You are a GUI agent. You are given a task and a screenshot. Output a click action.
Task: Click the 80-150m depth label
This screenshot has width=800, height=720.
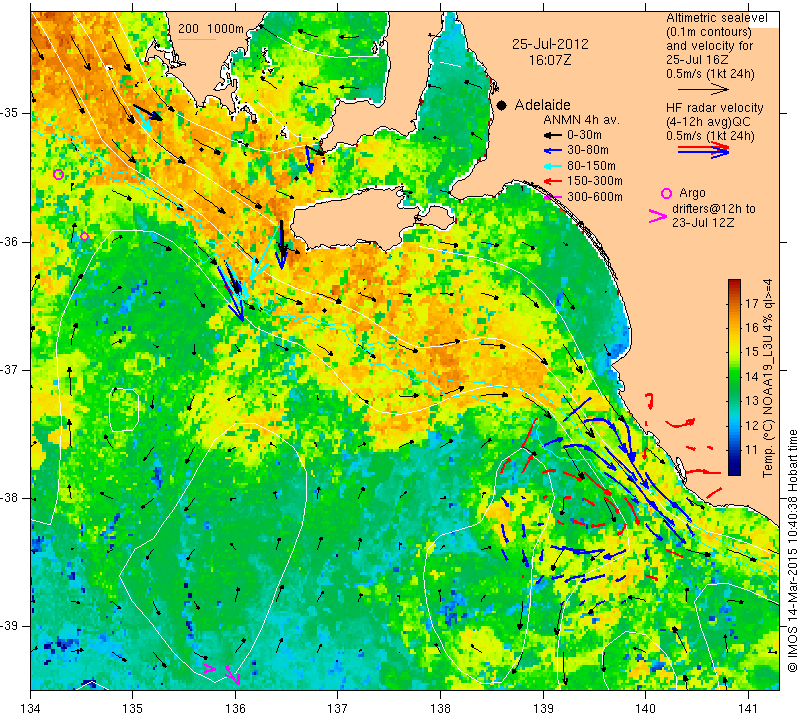click(x=591, y=166)
